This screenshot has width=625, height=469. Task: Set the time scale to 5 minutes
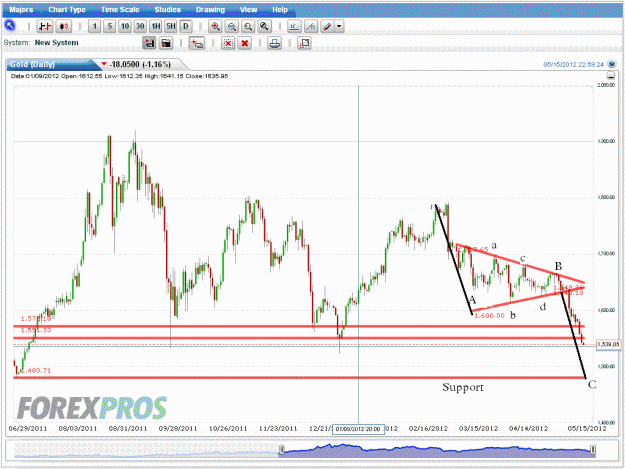click(x=110, y=27)
